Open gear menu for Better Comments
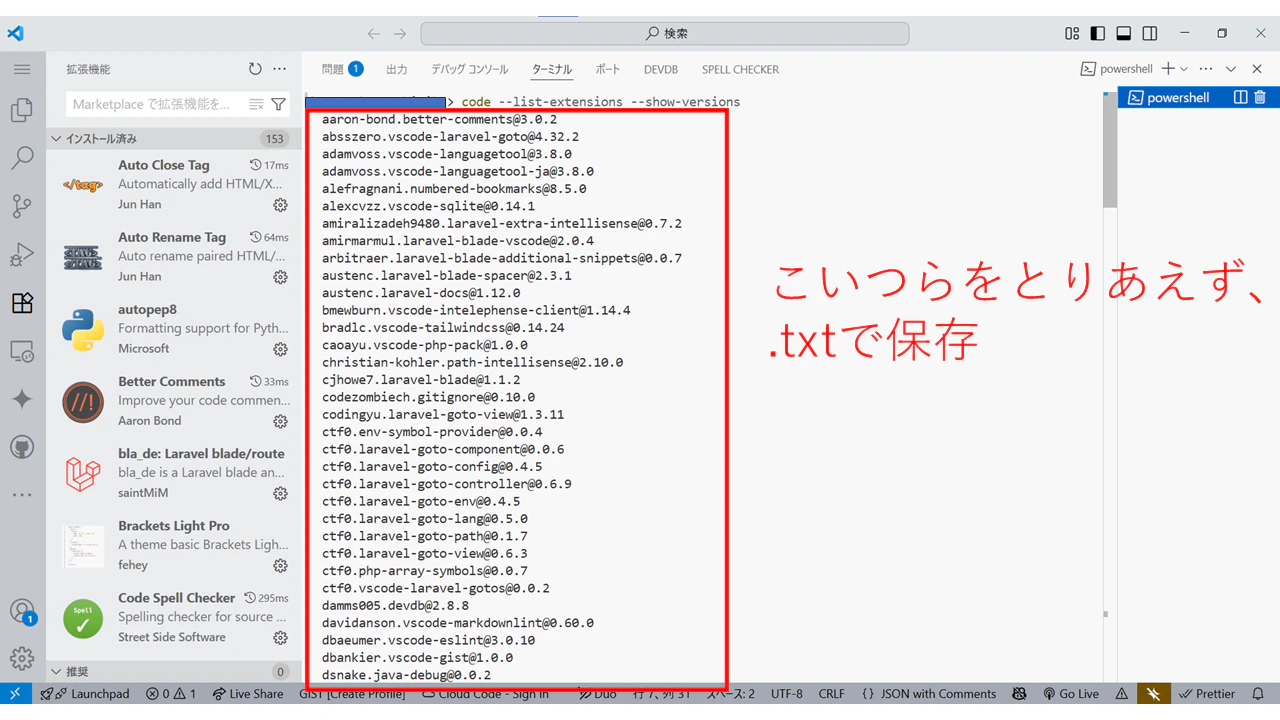Screen dimensions: 1280x720 click(x=281, y=421)
